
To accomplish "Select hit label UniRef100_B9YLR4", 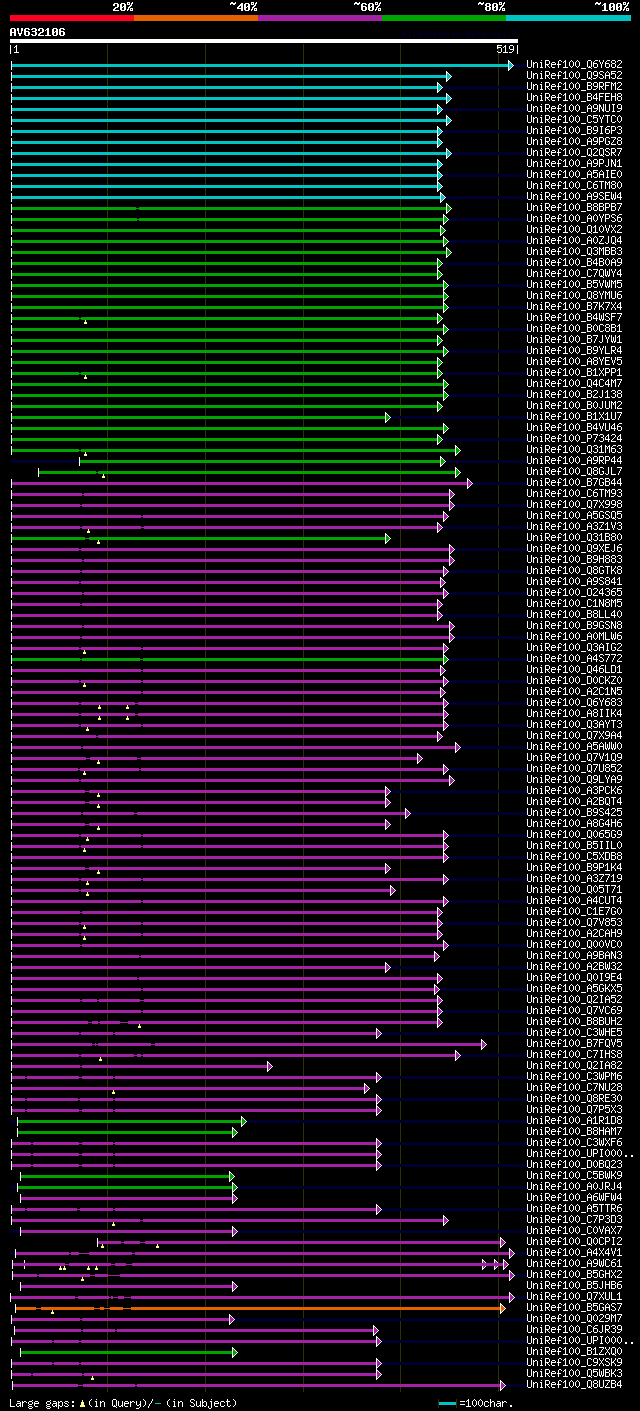I will pos(574,351).
